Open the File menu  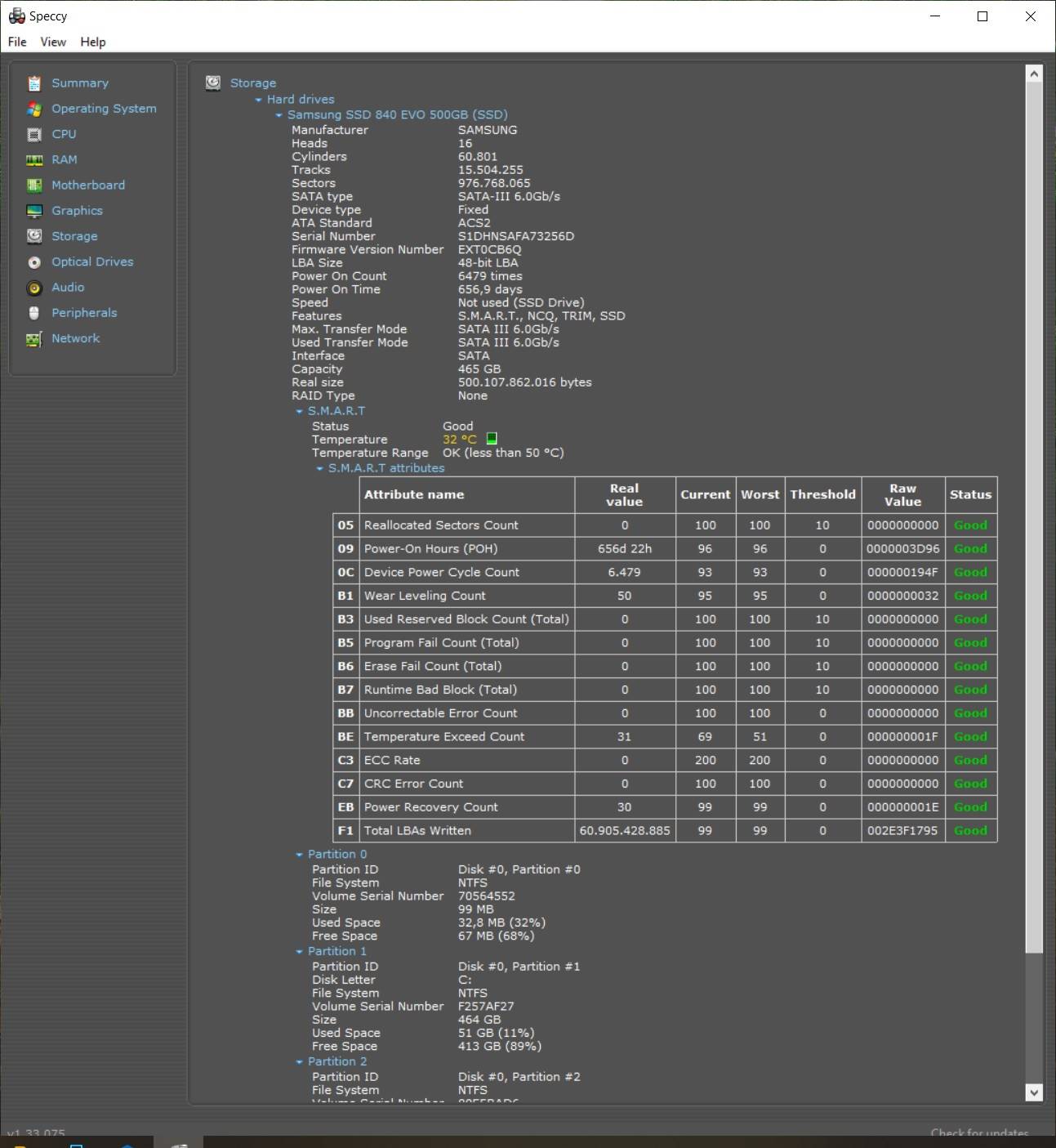(17, 42)
